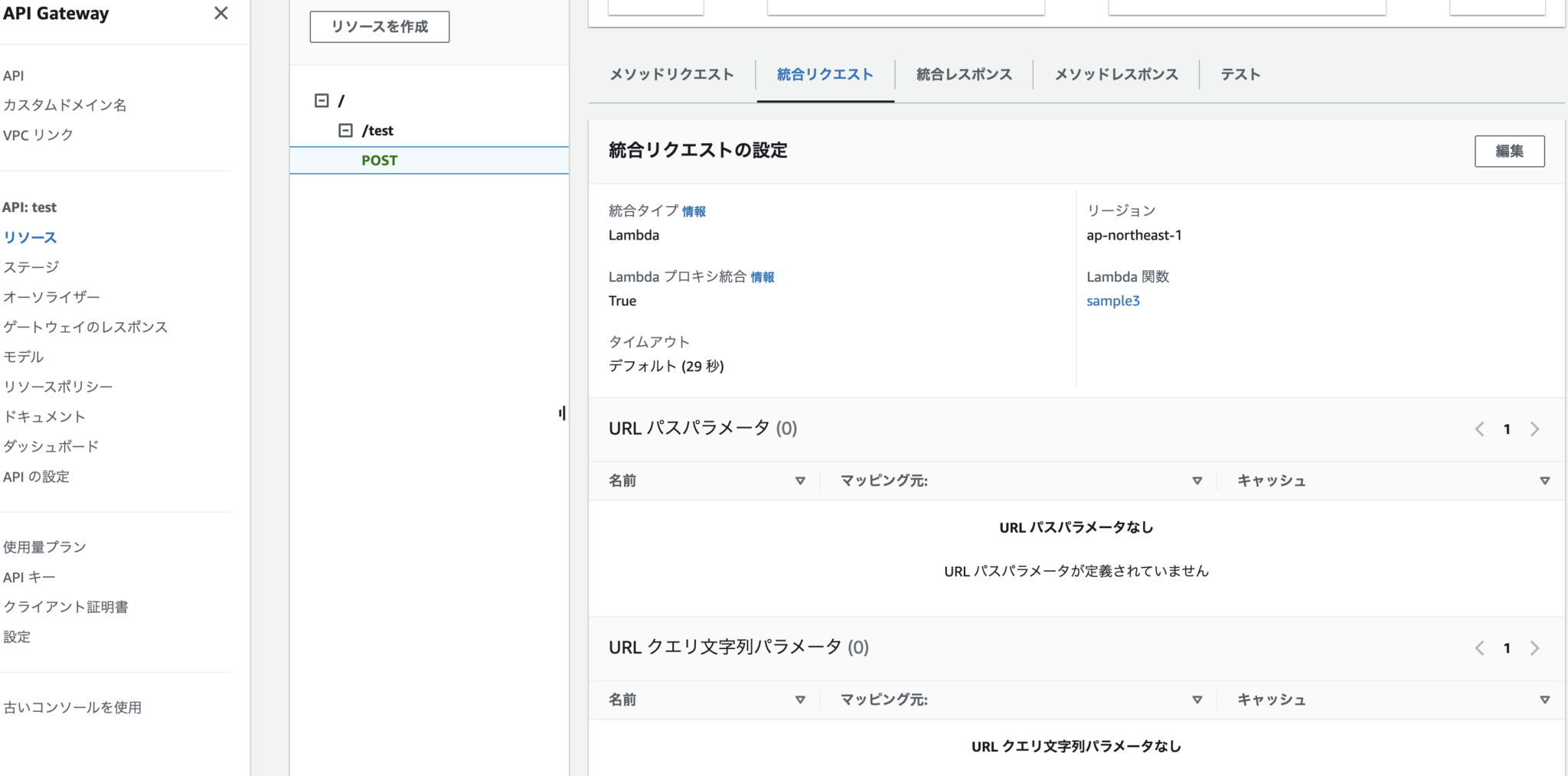Go to previous page of URL path parameters

click(x=1479, y=429)
